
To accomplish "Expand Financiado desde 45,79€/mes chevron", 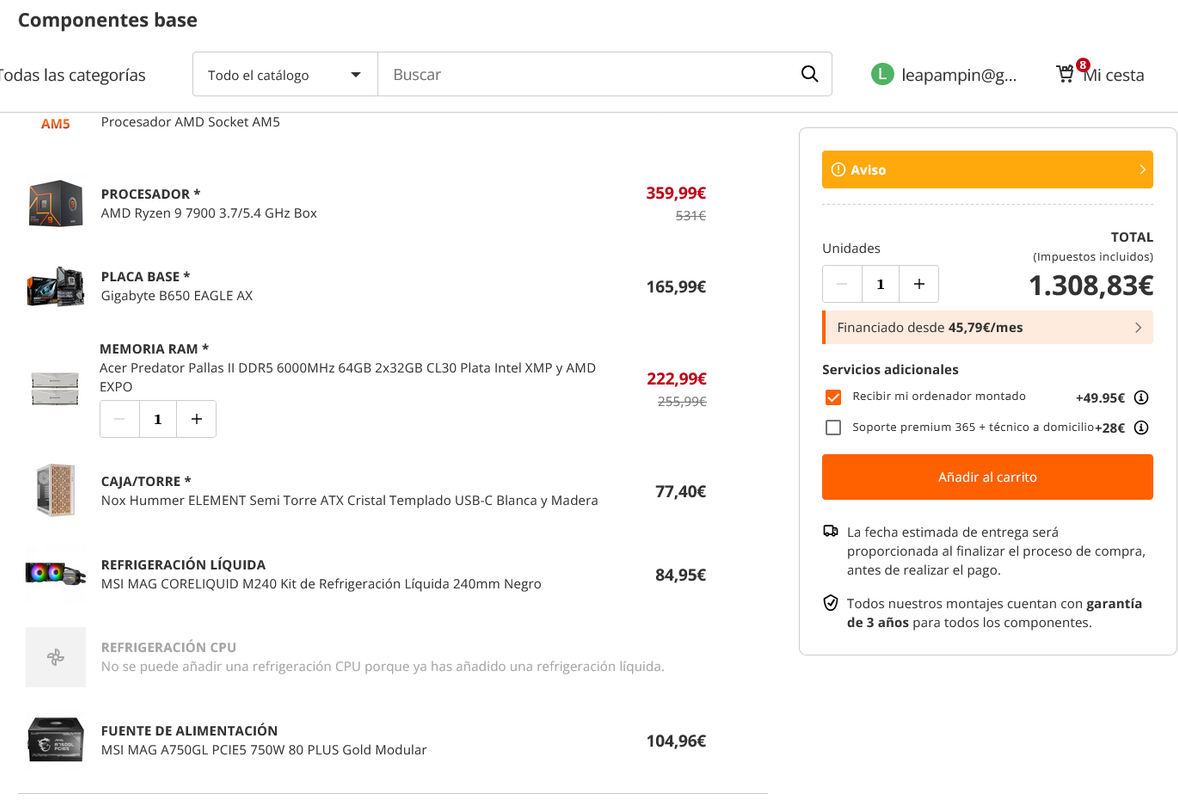I will coord(1138,328).
